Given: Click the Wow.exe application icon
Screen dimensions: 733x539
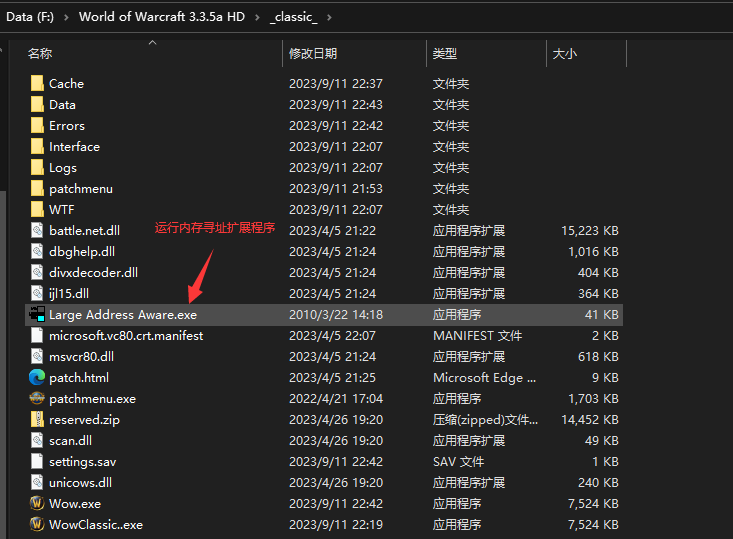Looking at the screenshot, I should point(37,503).
